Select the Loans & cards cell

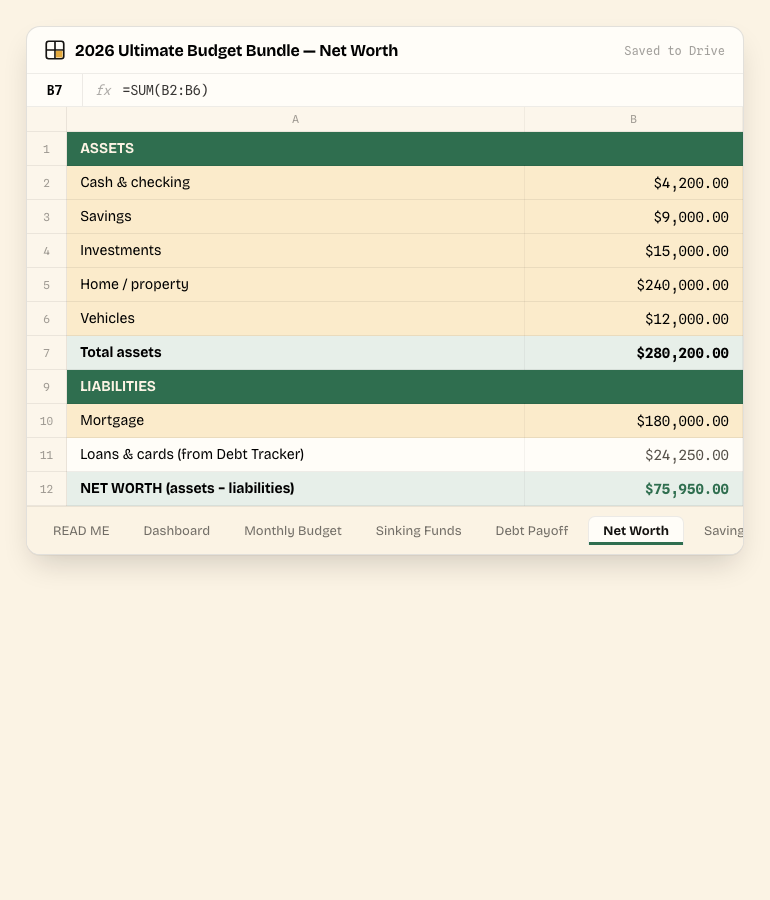(x=295, y=455)
